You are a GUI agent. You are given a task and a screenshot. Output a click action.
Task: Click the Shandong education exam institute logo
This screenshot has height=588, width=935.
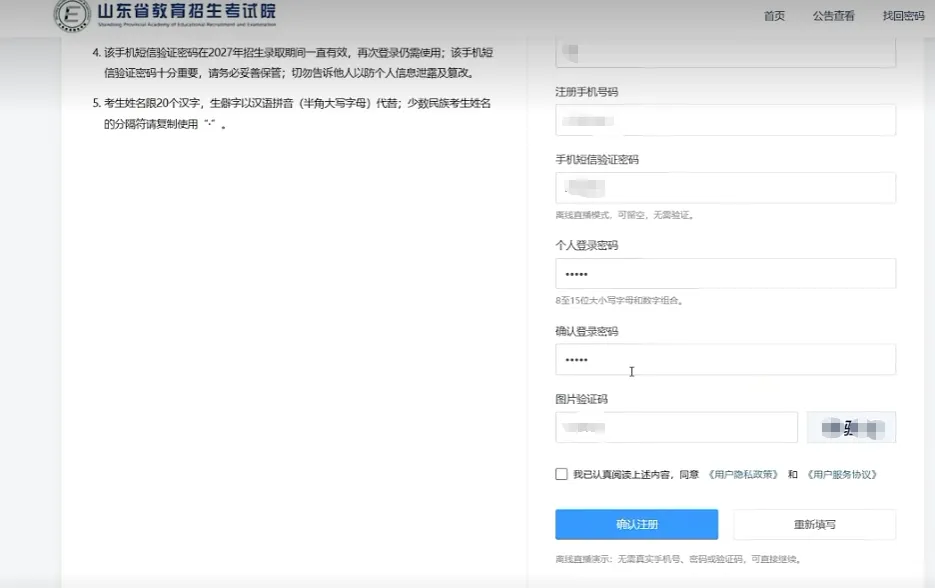165,15
